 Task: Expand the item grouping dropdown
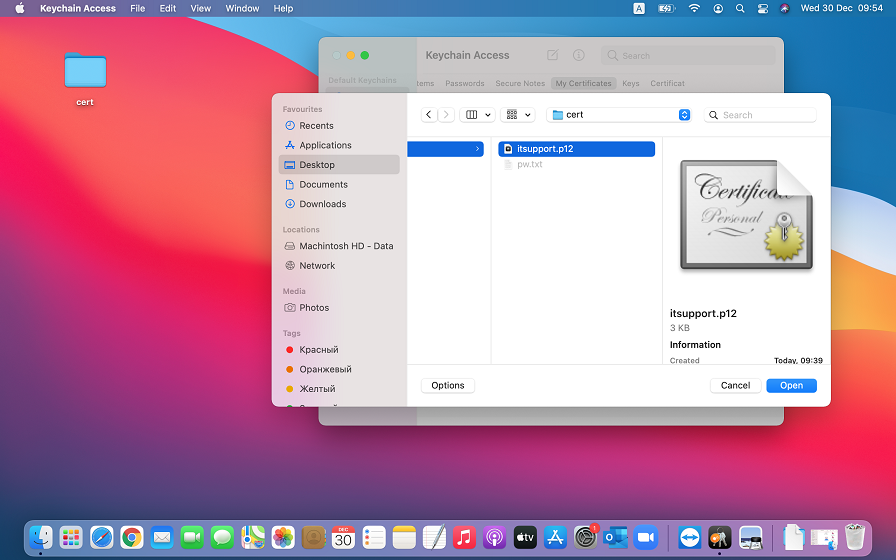coord(518,115)
